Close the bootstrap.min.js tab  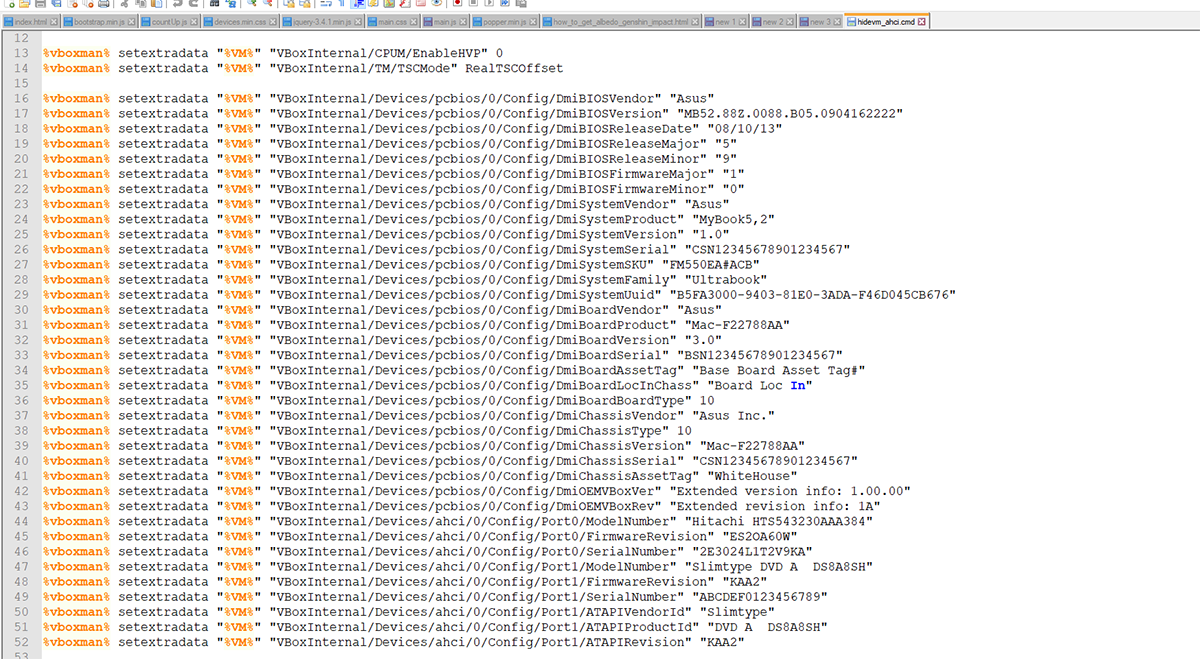(x=131, y=22)
